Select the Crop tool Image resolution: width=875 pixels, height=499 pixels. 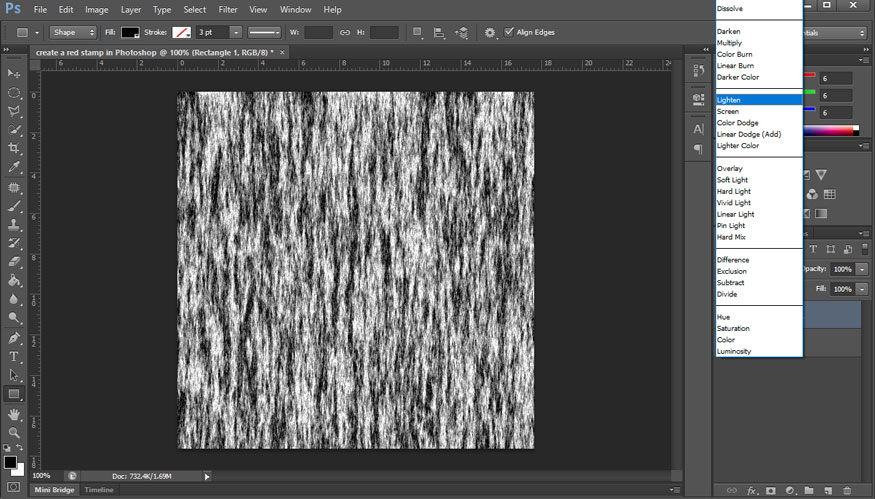pos(14,149)
